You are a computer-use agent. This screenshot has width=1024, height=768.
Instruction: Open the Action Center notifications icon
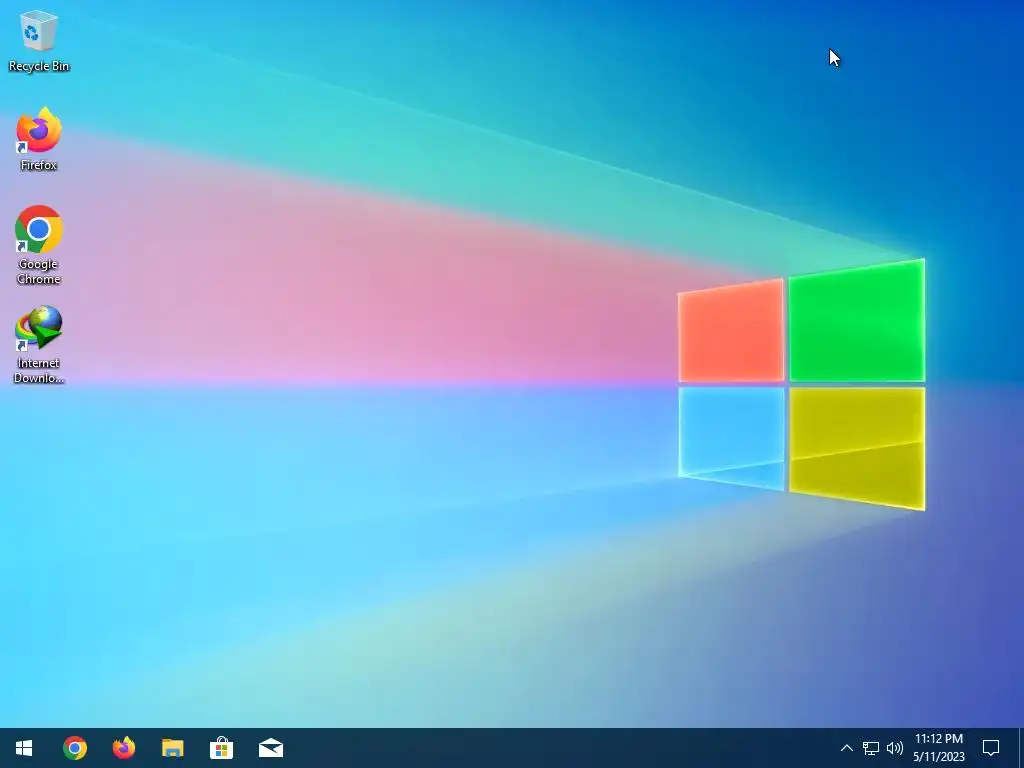click(991, 748)
